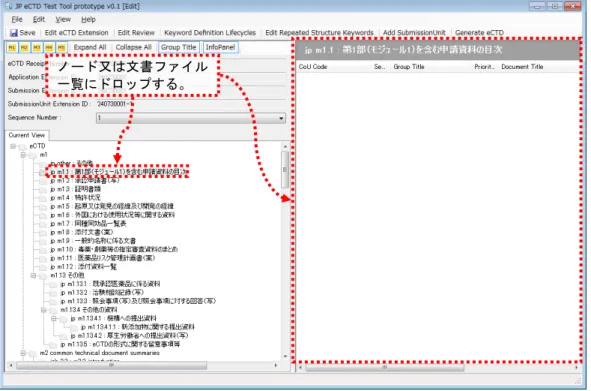Click the M4 module filter icon
Viewport: 591px width, 391px height.
click(x=49, y=48)
